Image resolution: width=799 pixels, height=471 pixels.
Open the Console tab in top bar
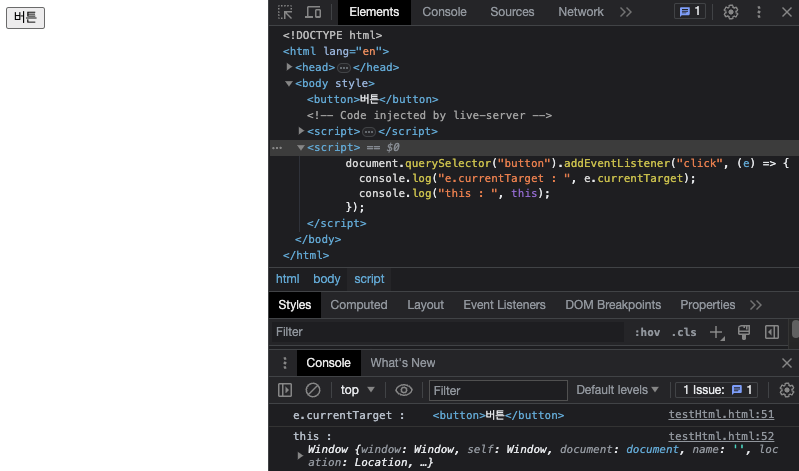coord(444,12)
